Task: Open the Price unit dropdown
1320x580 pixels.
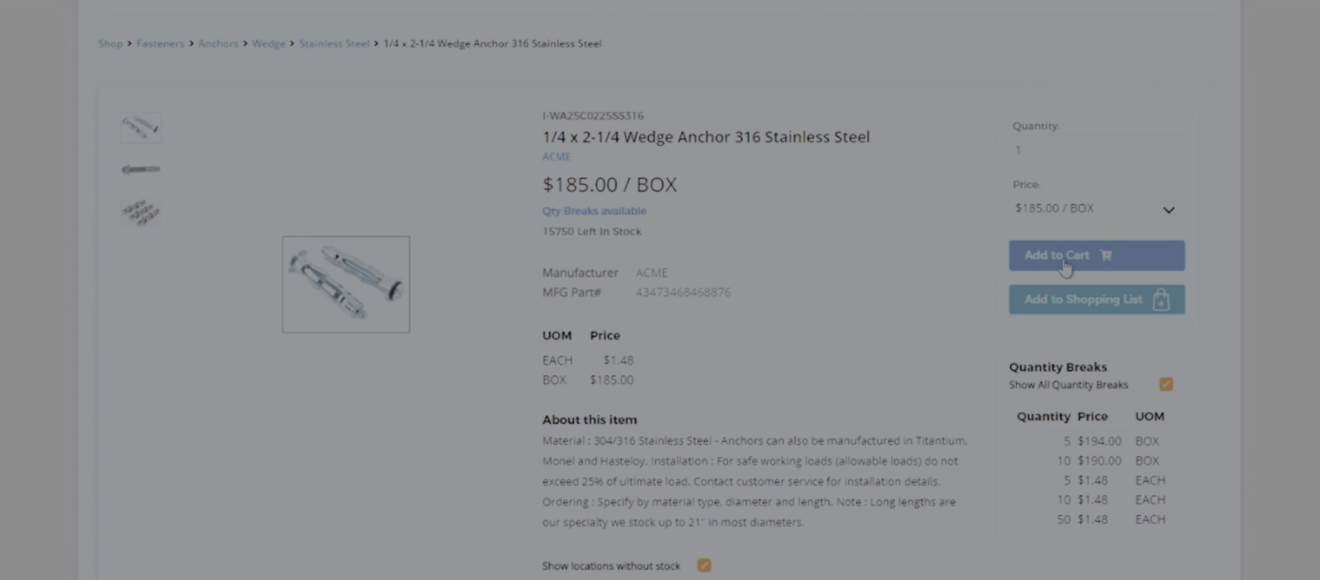Action: point(1095,209)
